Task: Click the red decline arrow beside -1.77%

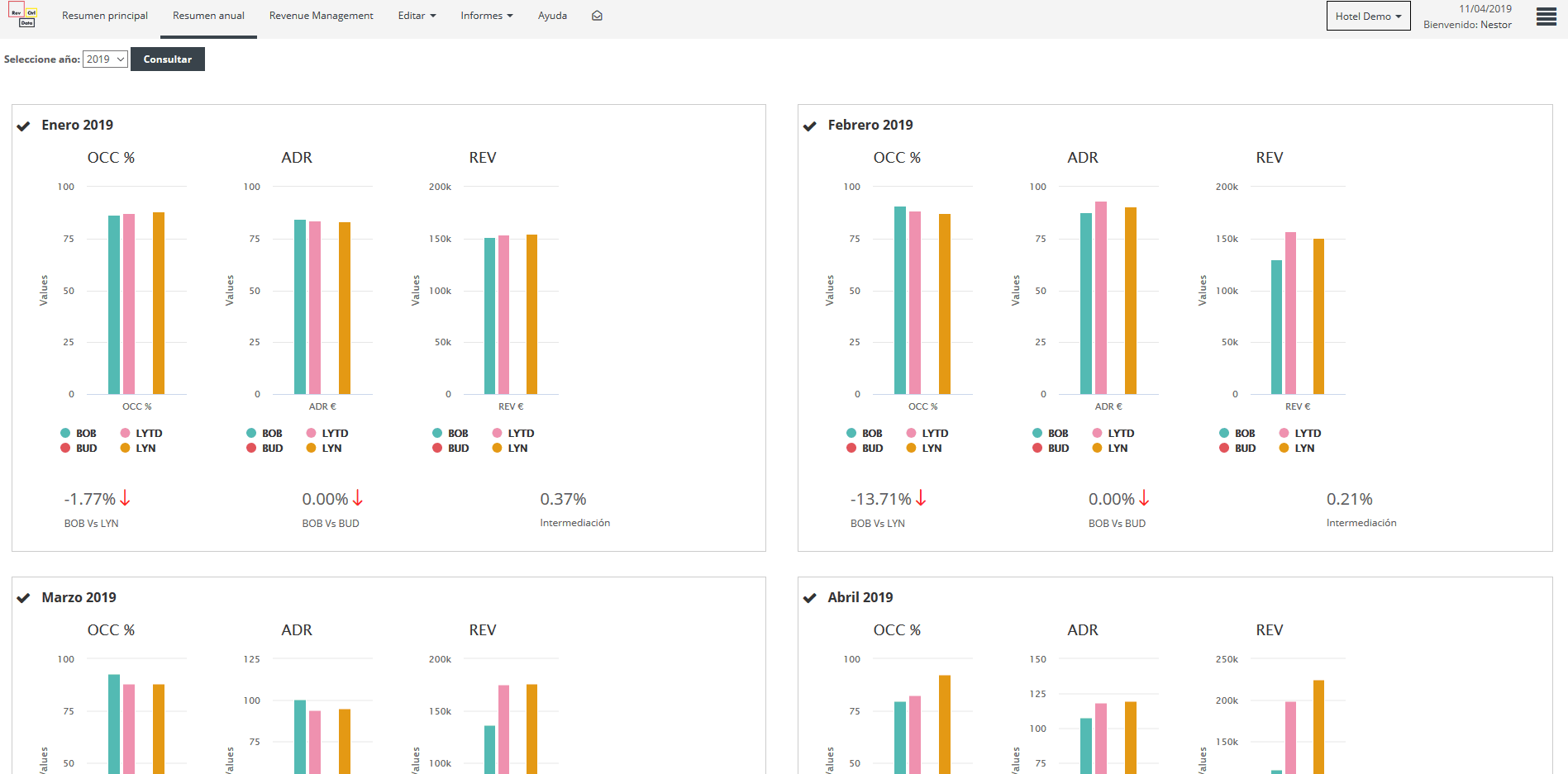Action: (x=124, y=499)
